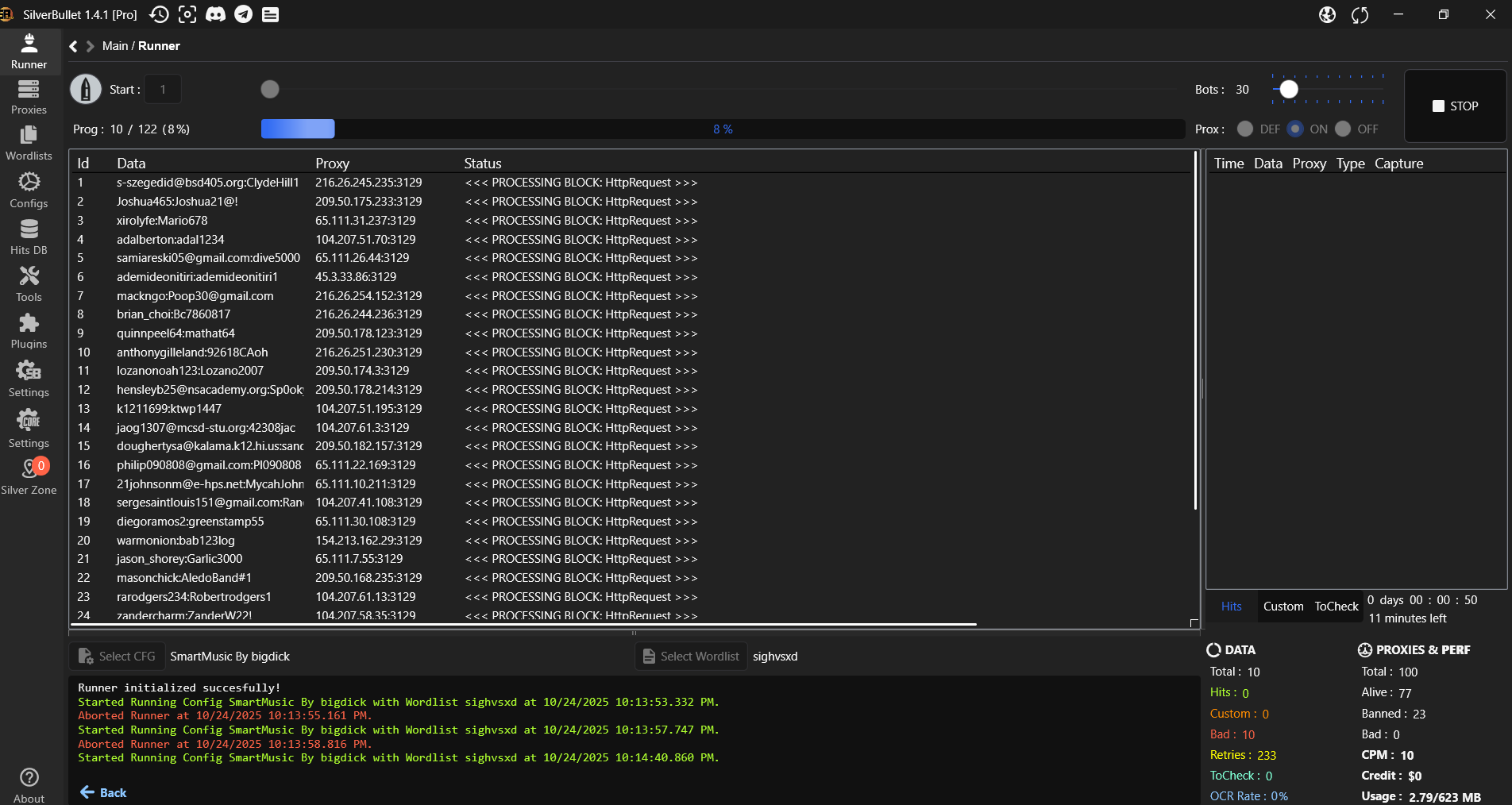Click the Start number input field
Screen dimensions: 1512x805
tap(163, 90)
